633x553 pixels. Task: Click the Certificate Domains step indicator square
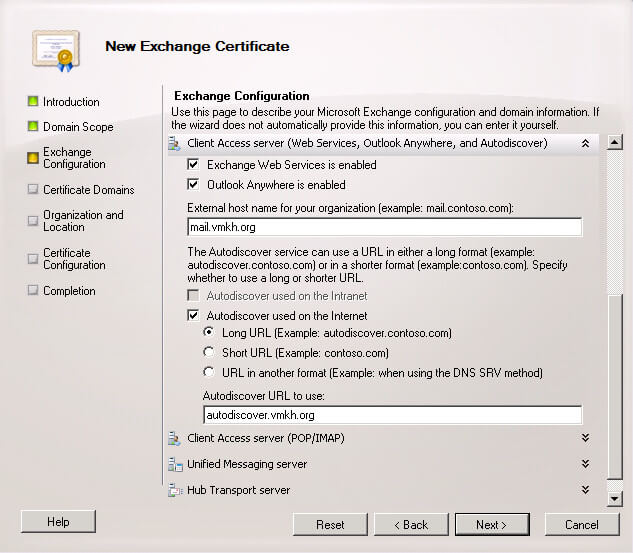coord(33,189)
